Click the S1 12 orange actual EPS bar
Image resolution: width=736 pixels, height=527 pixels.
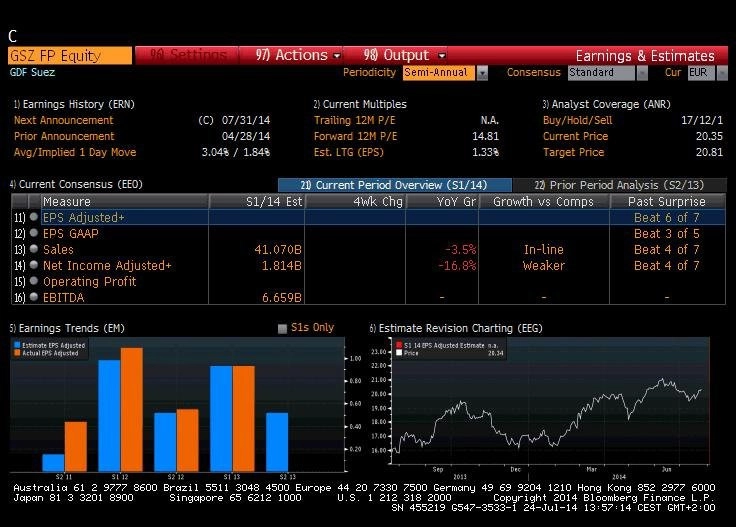coord(132,409)
